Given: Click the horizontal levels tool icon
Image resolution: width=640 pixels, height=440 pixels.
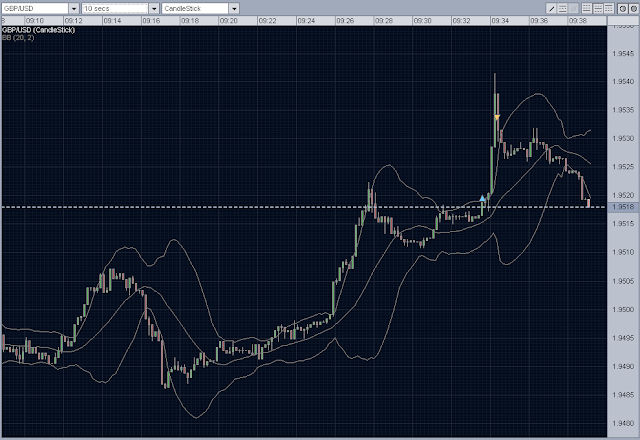Looking at the screenshot, I should pyautogui.click(x=562, y=9).
